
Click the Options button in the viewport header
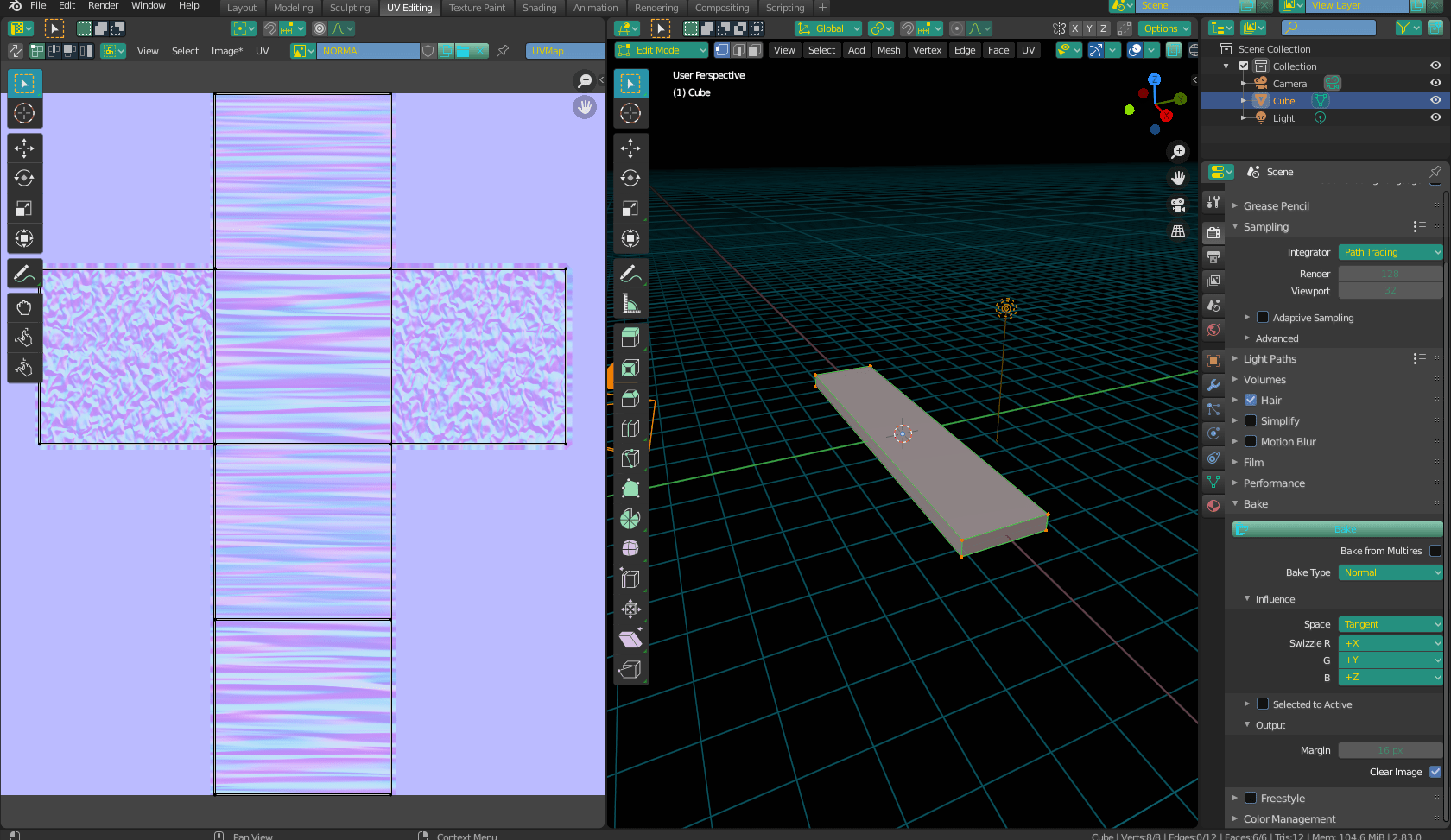[x=1164, y=28]
